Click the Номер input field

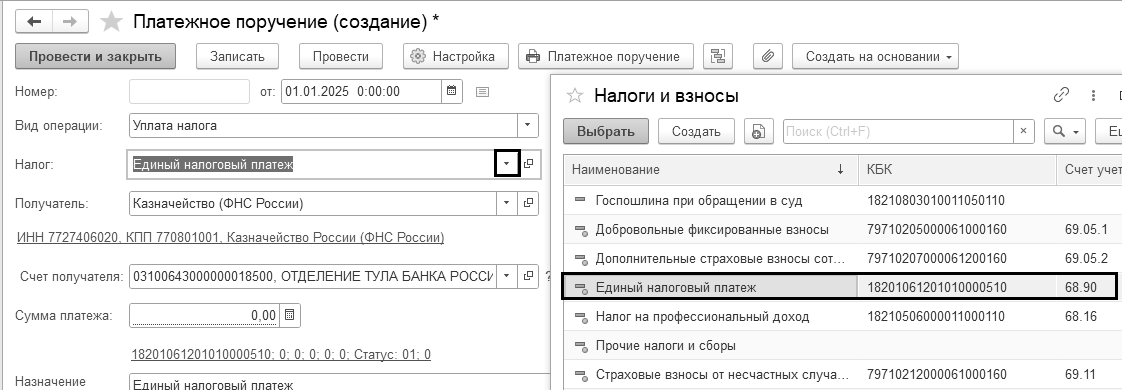click(x=190, y=91)
